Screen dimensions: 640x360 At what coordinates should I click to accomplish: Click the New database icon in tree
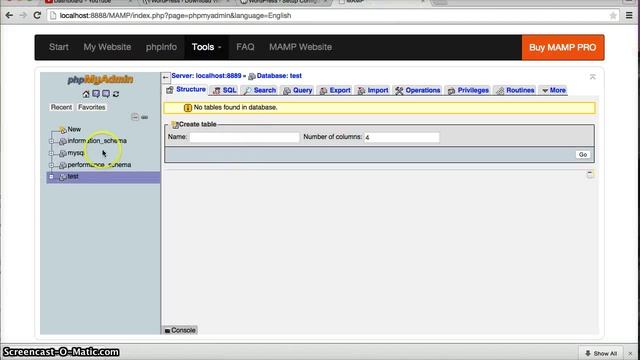(62, 129)
